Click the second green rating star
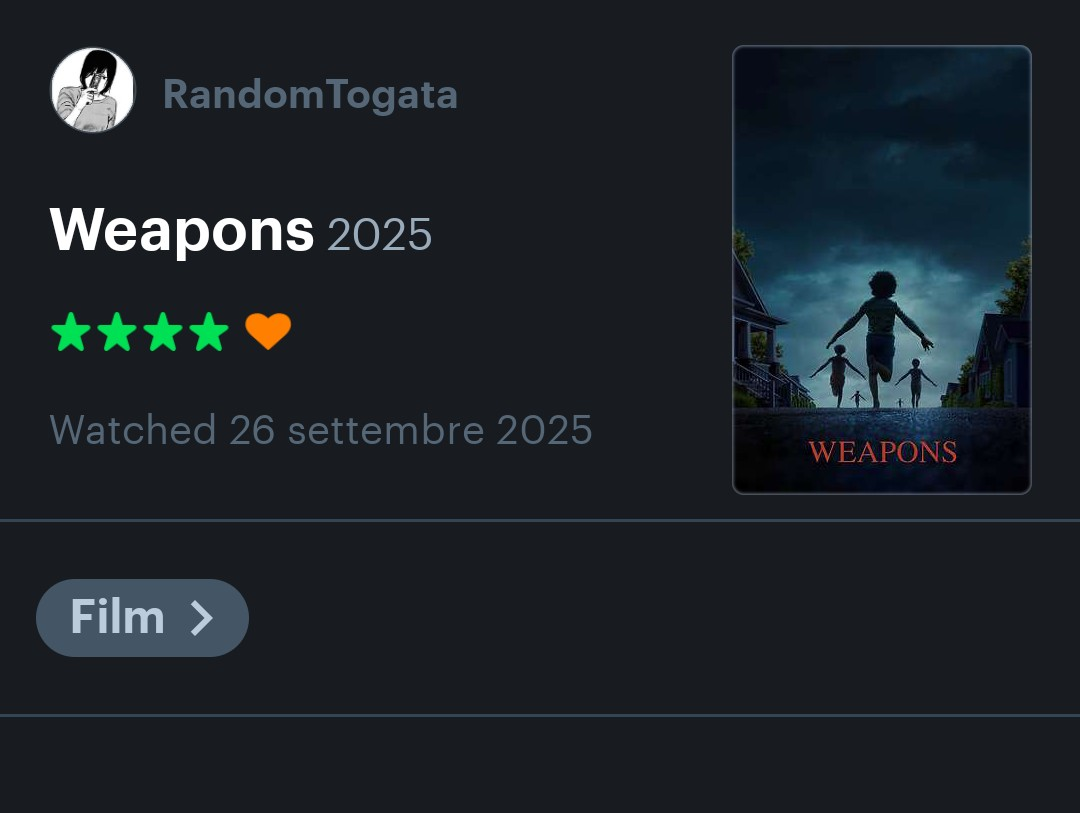Image resolution: width=1080 pixels, height=813 pixels. point(117,332)
